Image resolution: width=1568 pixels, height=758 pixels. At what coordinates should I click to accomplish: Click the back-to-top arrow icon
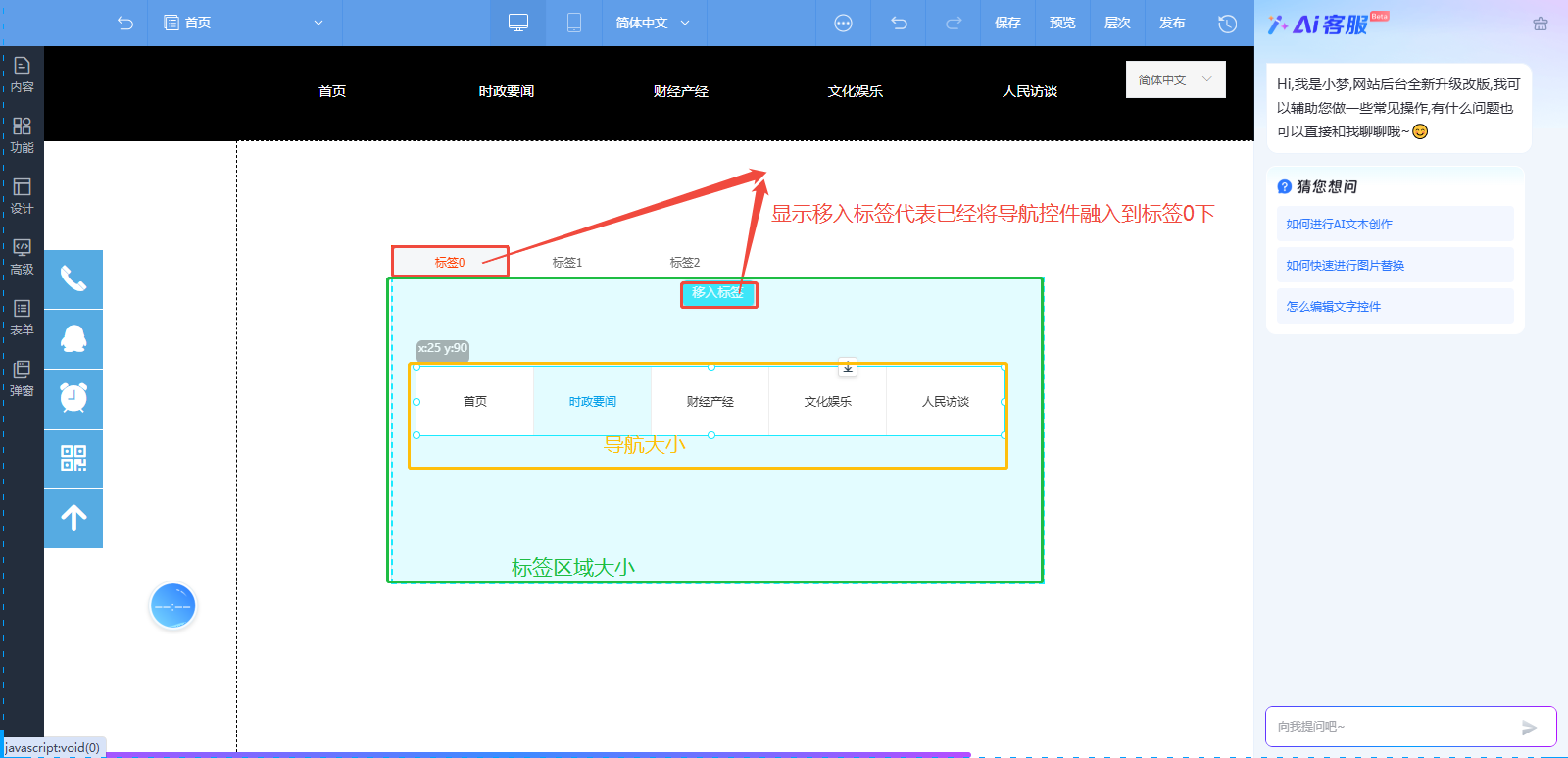tap(73, 518)
